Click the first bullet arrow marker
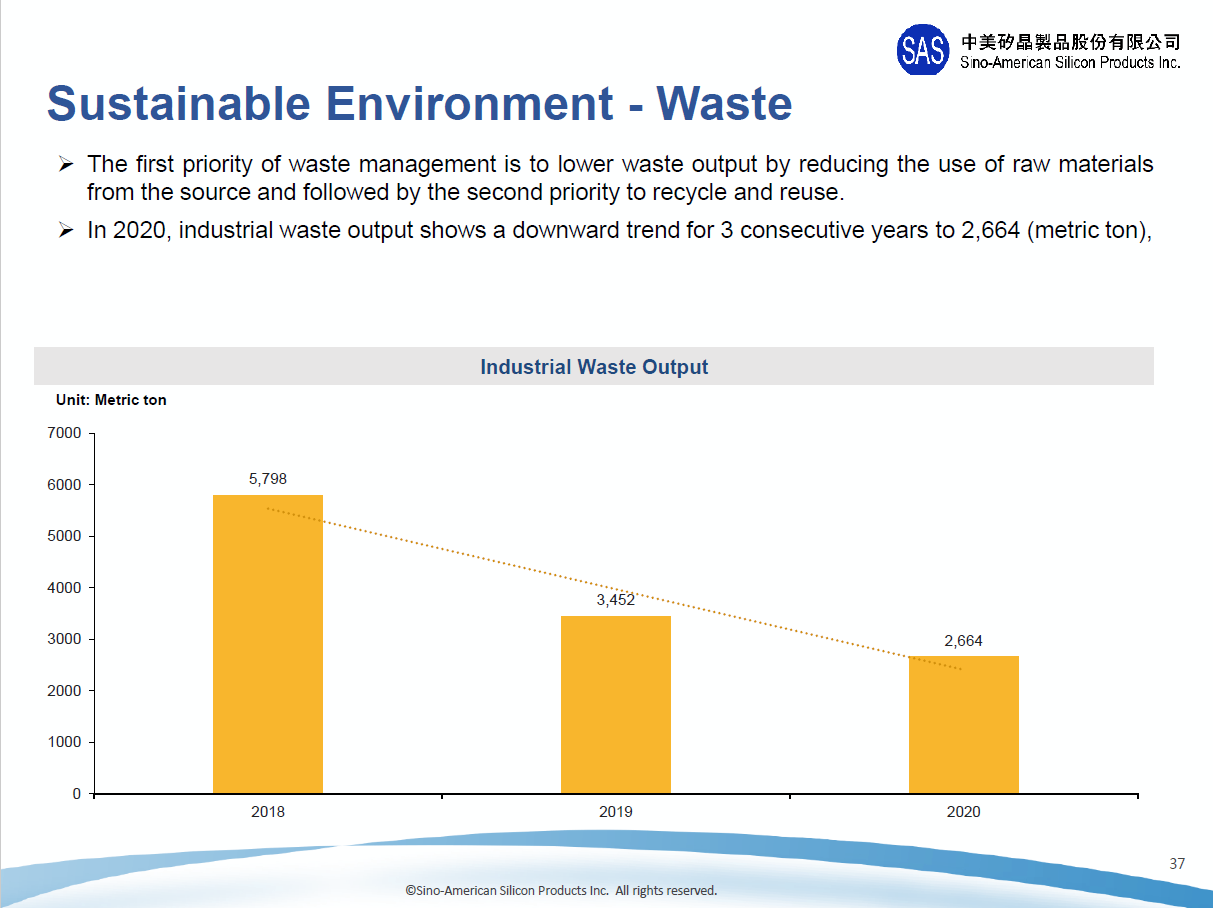1213x908 pixels. (x=66, y=164)
